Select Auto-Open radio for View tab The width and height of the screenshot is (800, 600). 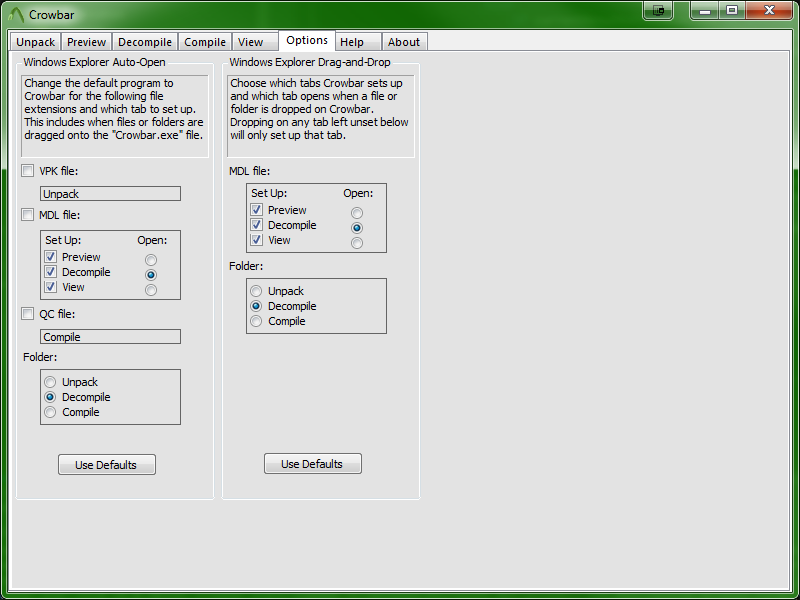151,290
